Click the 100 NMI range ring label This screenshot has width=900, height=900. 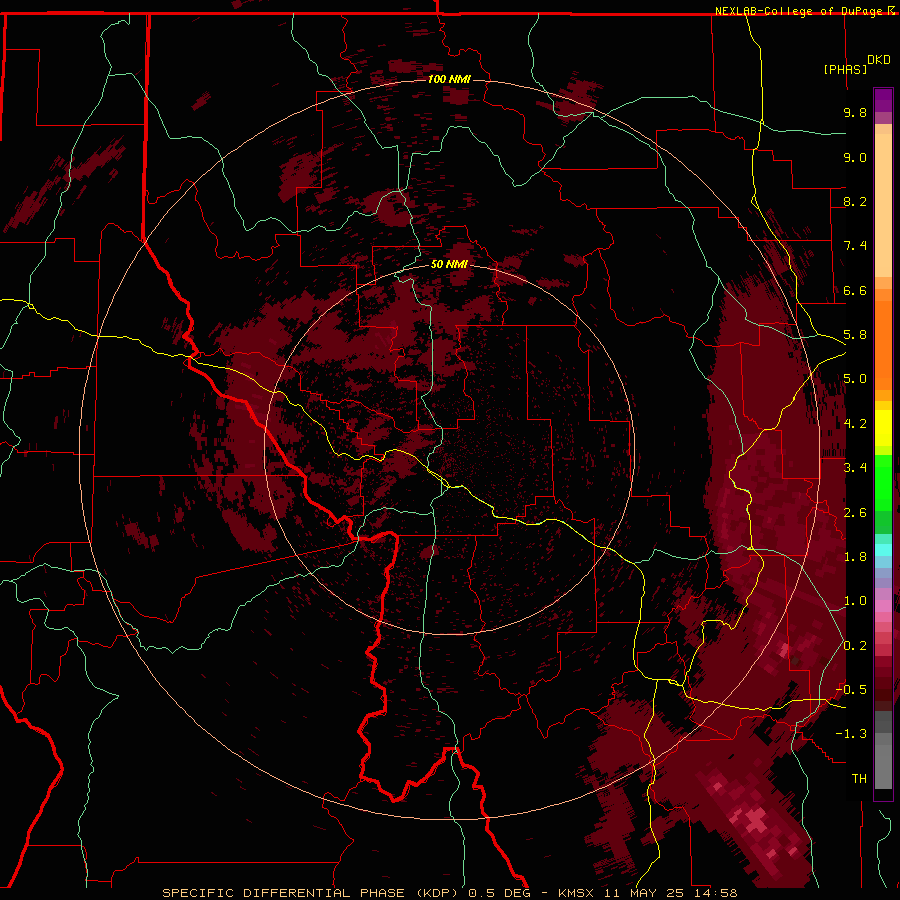pos(449,79)
